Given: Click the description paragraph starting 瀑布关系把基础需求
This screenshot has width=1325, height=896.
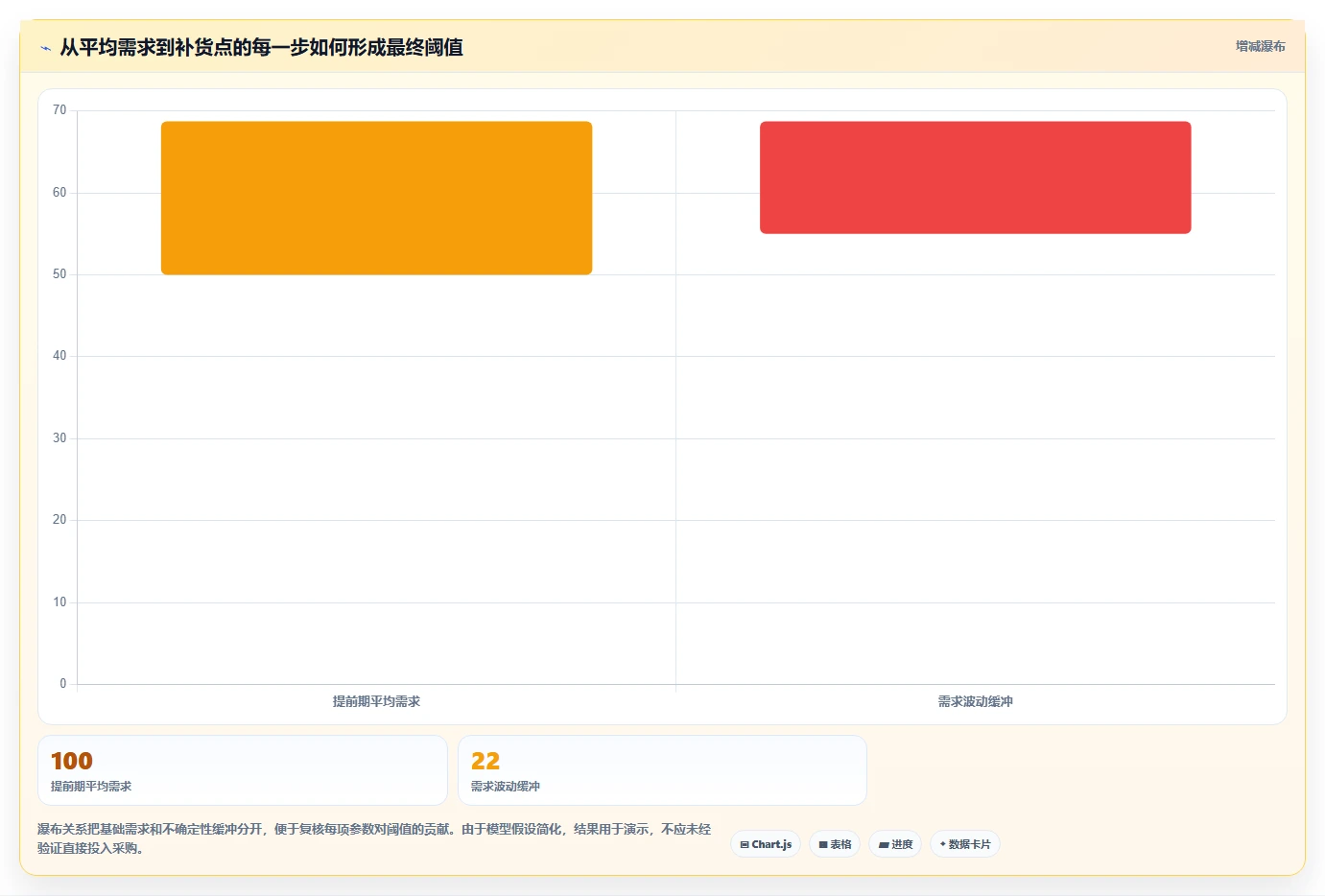Looking at the screenshot, I should 374,838.
